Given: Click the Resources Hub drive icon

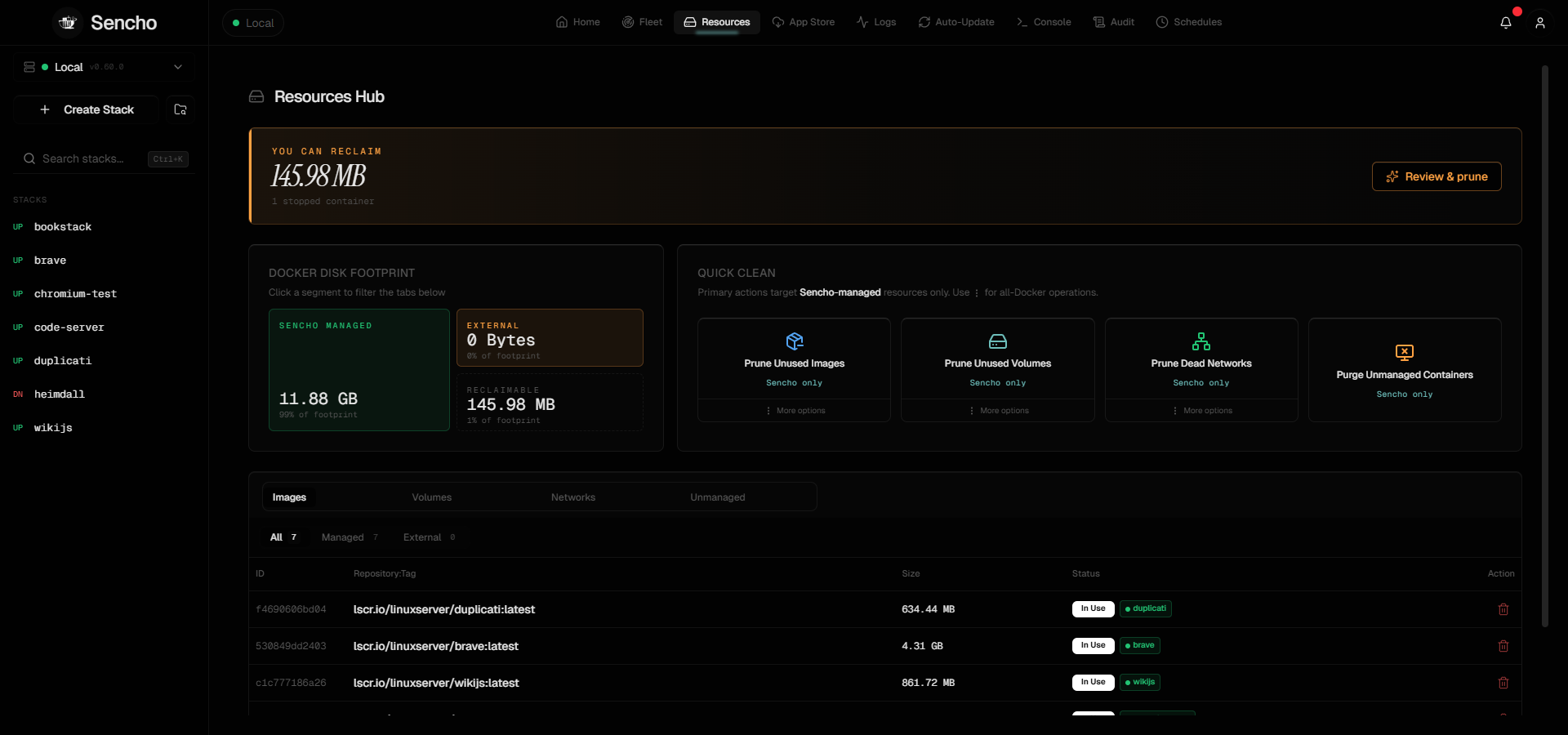Looking at the screenshot, I should click(256, 97).
